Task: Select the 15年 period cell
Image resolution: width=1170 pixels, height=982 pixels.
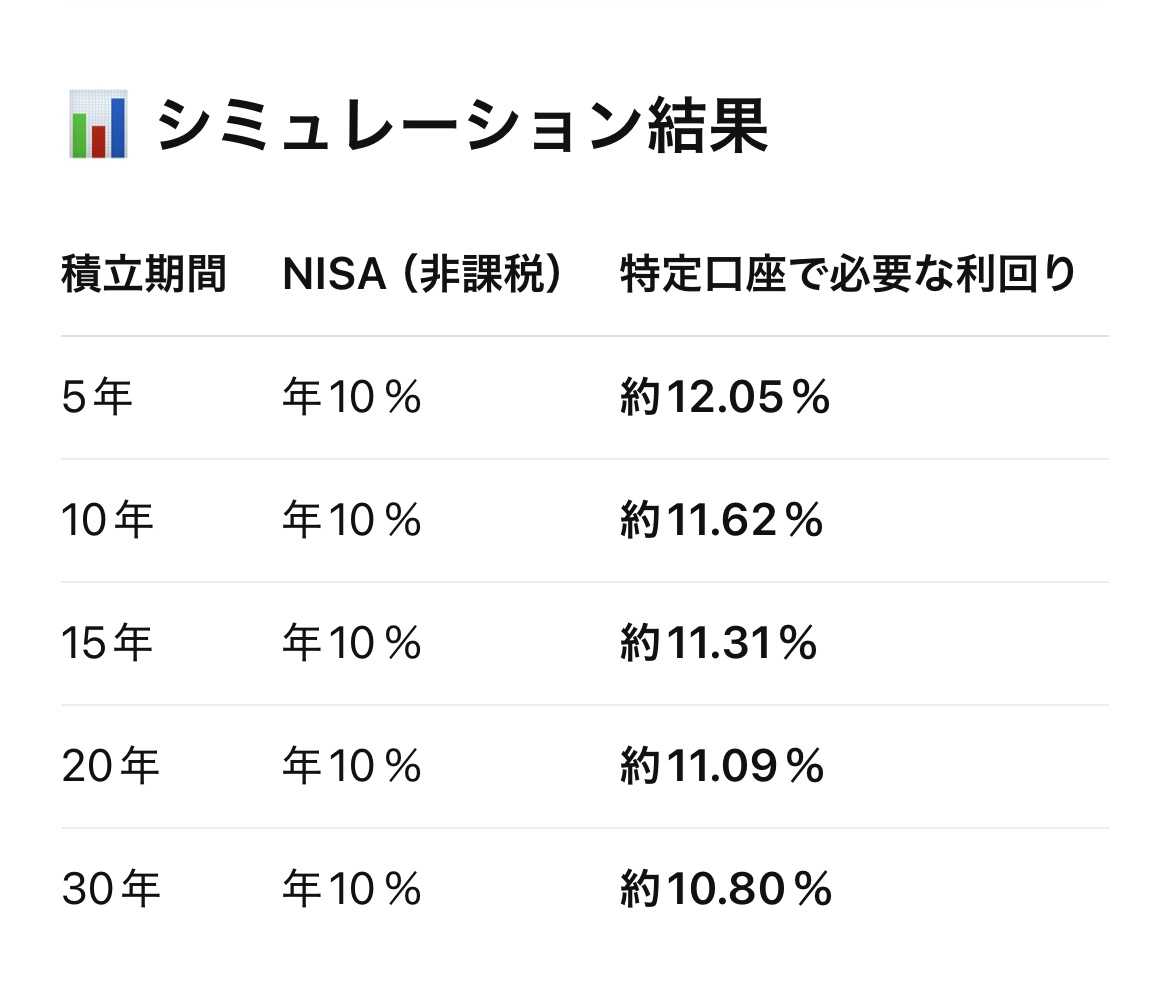Action: (108, 644)
